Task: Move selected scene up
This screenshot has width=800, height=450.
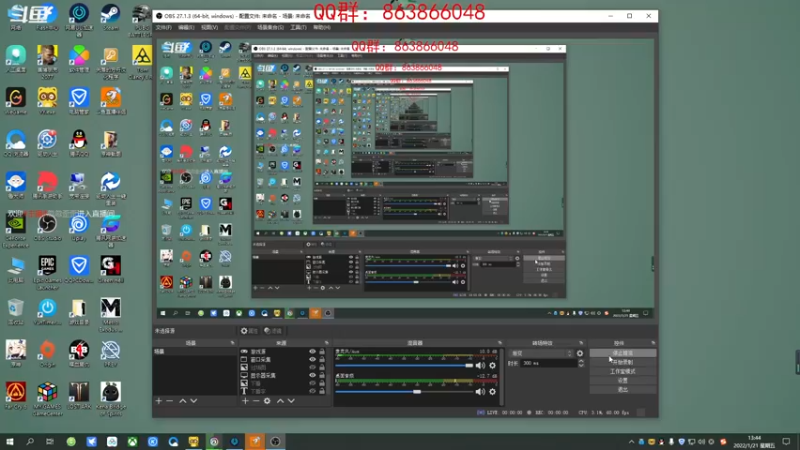Action: coord(183,401)
